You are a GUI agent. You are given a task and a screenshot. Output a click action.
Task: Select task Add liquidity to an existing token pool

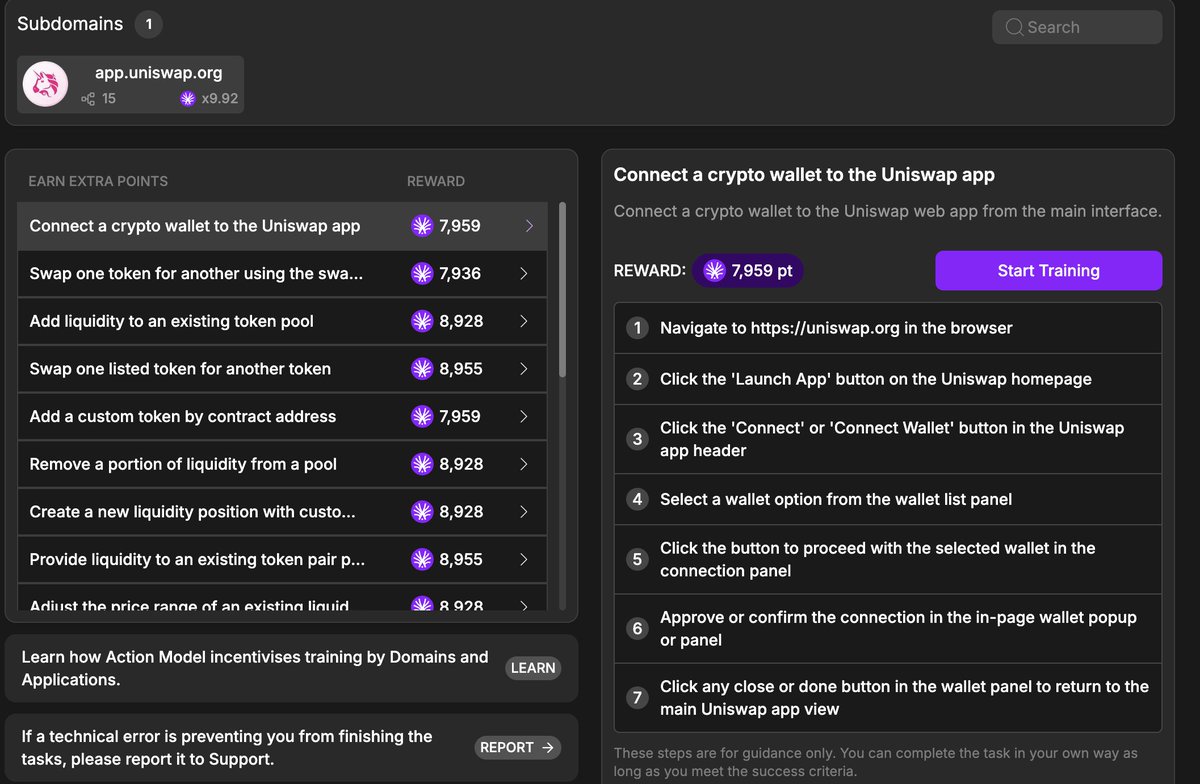click(282, 321)
